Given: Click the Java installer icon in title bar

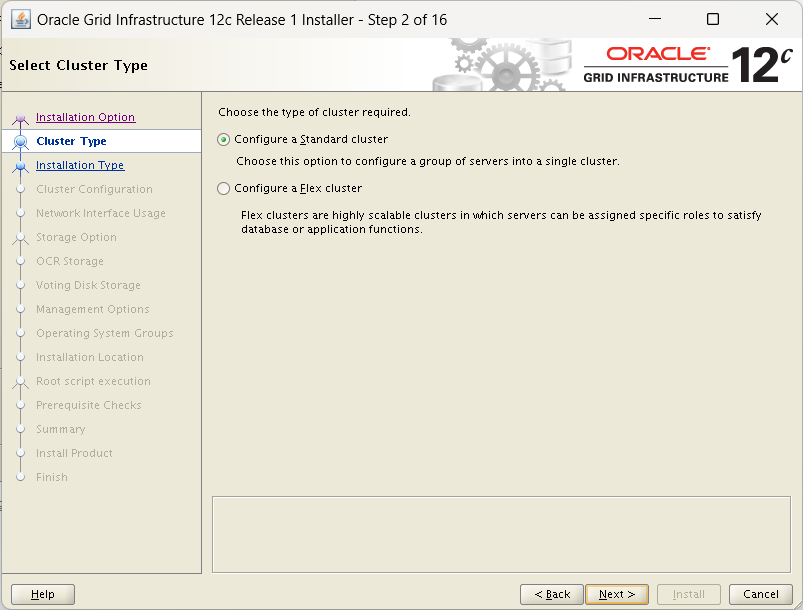Looking at the screenshot, I should [x=21, y=20].
